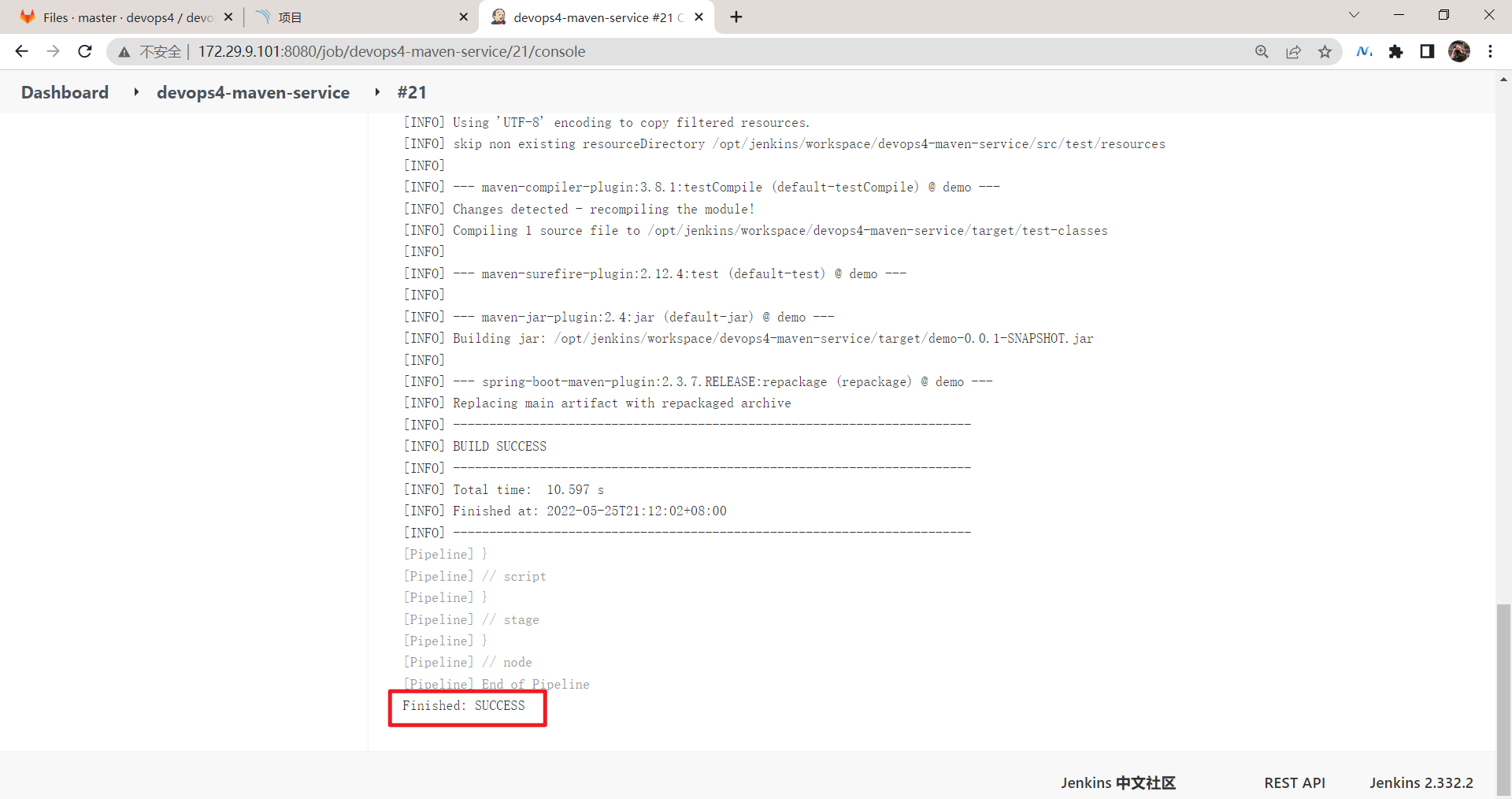1512x799 pixels.
Task: Click the 'BUILD SUCCESS' log line
Action: click(475, 446)
